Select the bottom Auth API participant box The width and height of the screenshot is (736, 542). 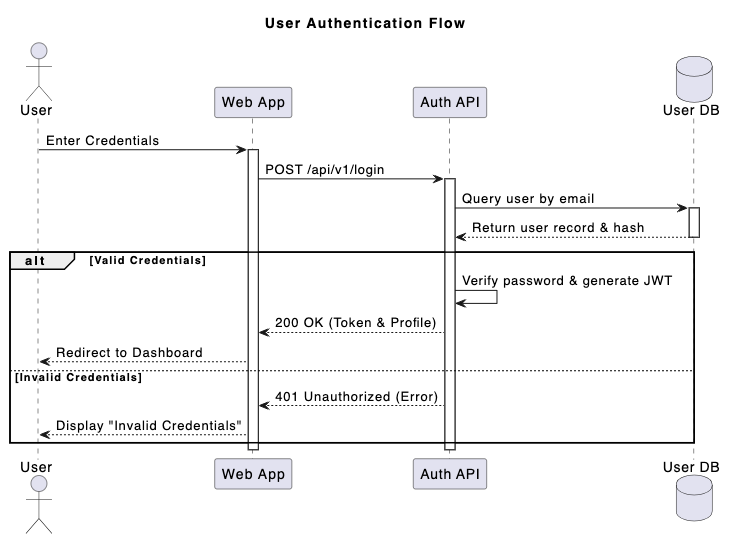450,474
